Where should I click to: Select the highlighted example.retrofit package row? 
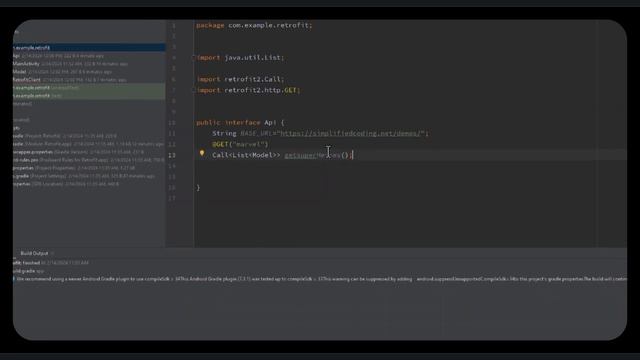click(x=89, y=48)
